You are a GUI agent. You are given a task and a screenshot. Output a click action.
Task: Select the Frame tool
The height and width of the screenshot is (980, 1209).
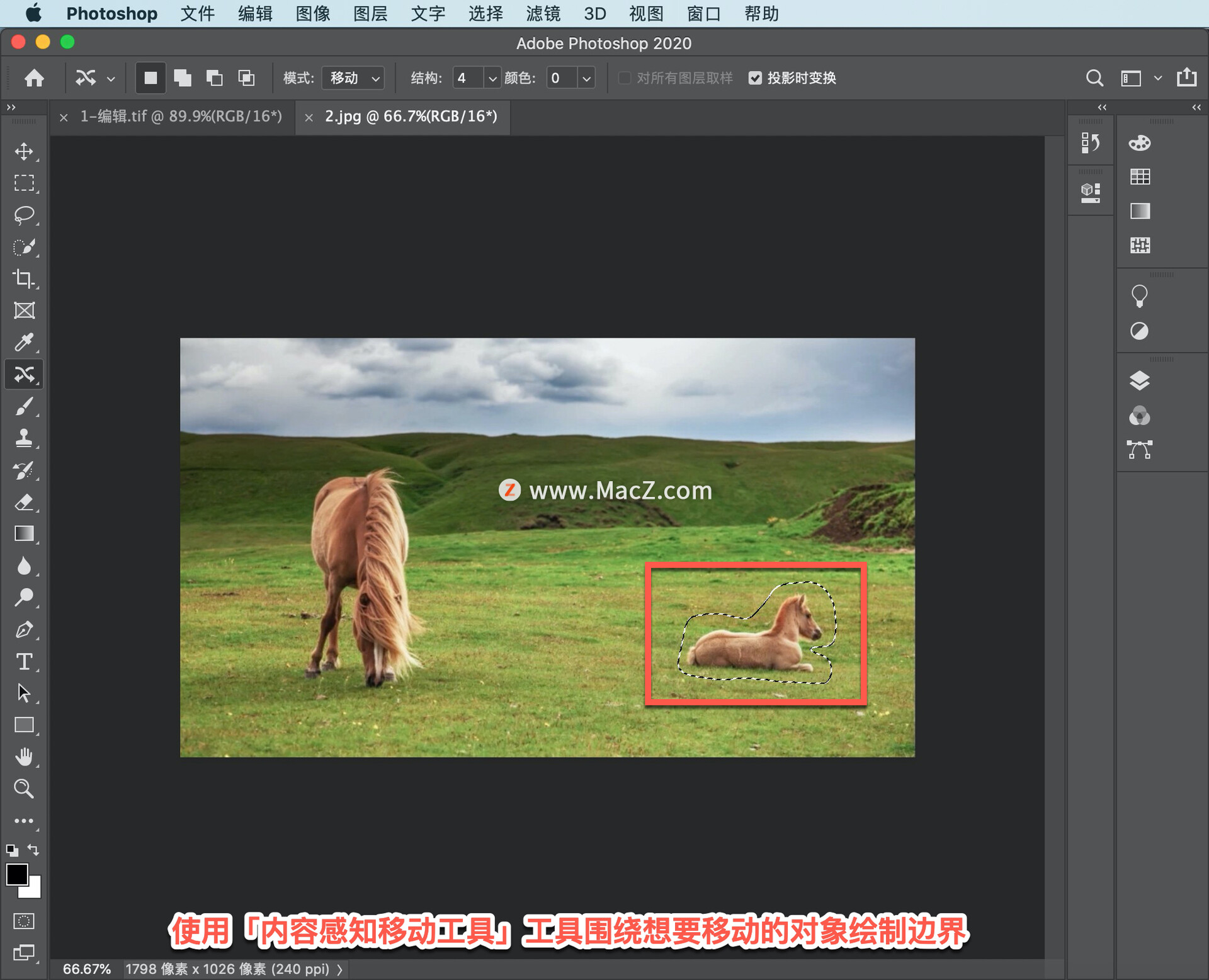coord(25,311)
